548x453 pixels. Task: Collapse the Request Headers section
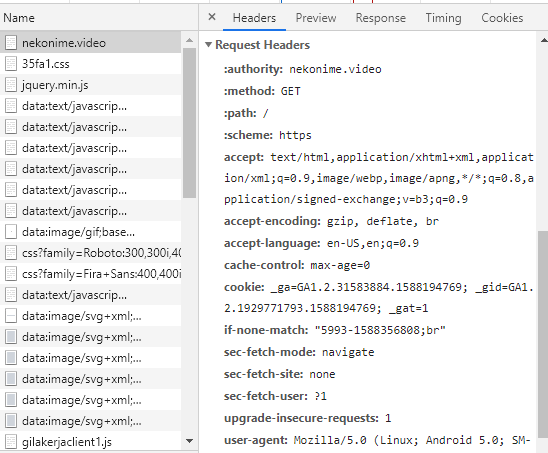[x=209, y=45]
